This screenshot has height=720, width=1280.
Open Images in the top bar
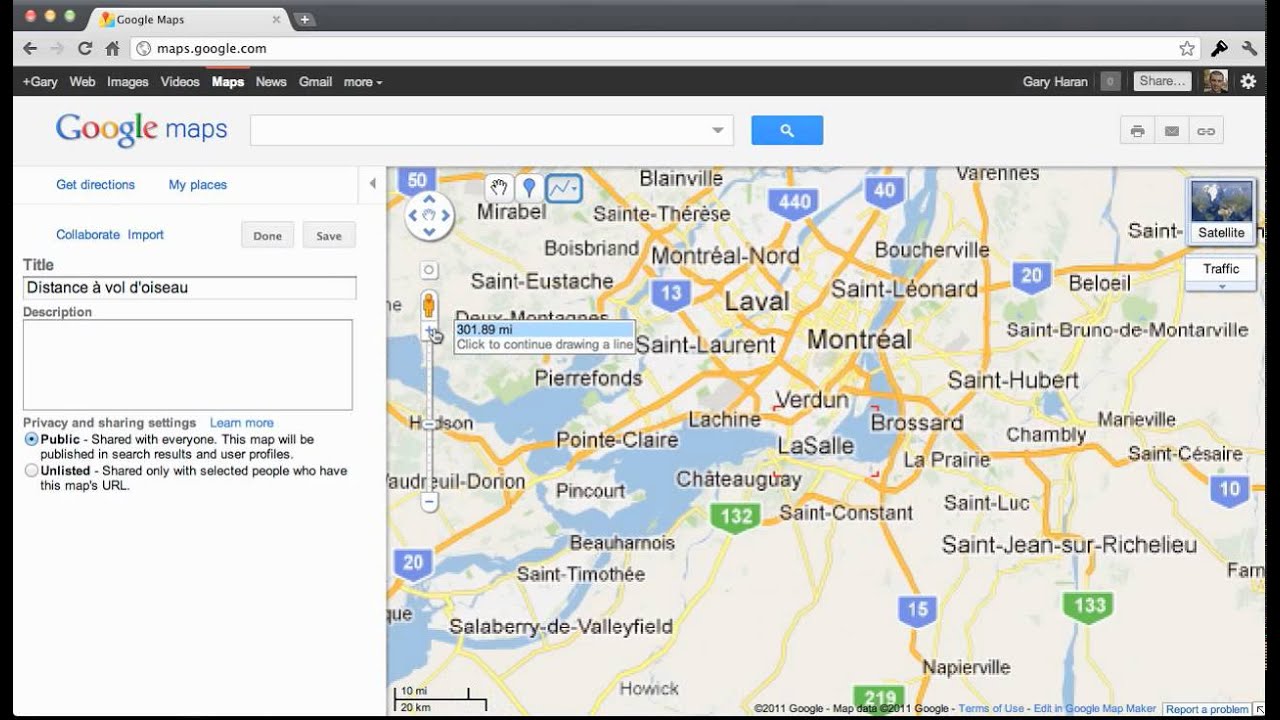[x=127, y=82]
